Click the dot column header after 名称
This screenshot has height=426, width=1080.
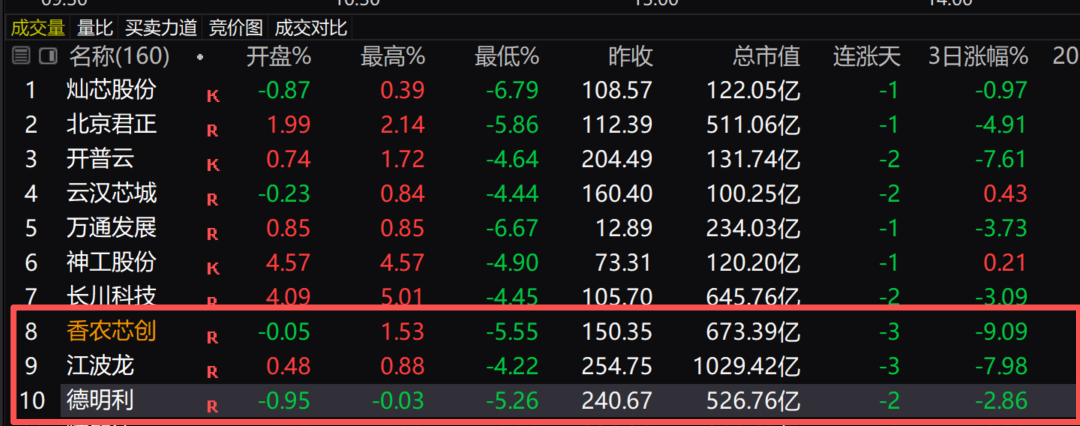click(200, 58)
